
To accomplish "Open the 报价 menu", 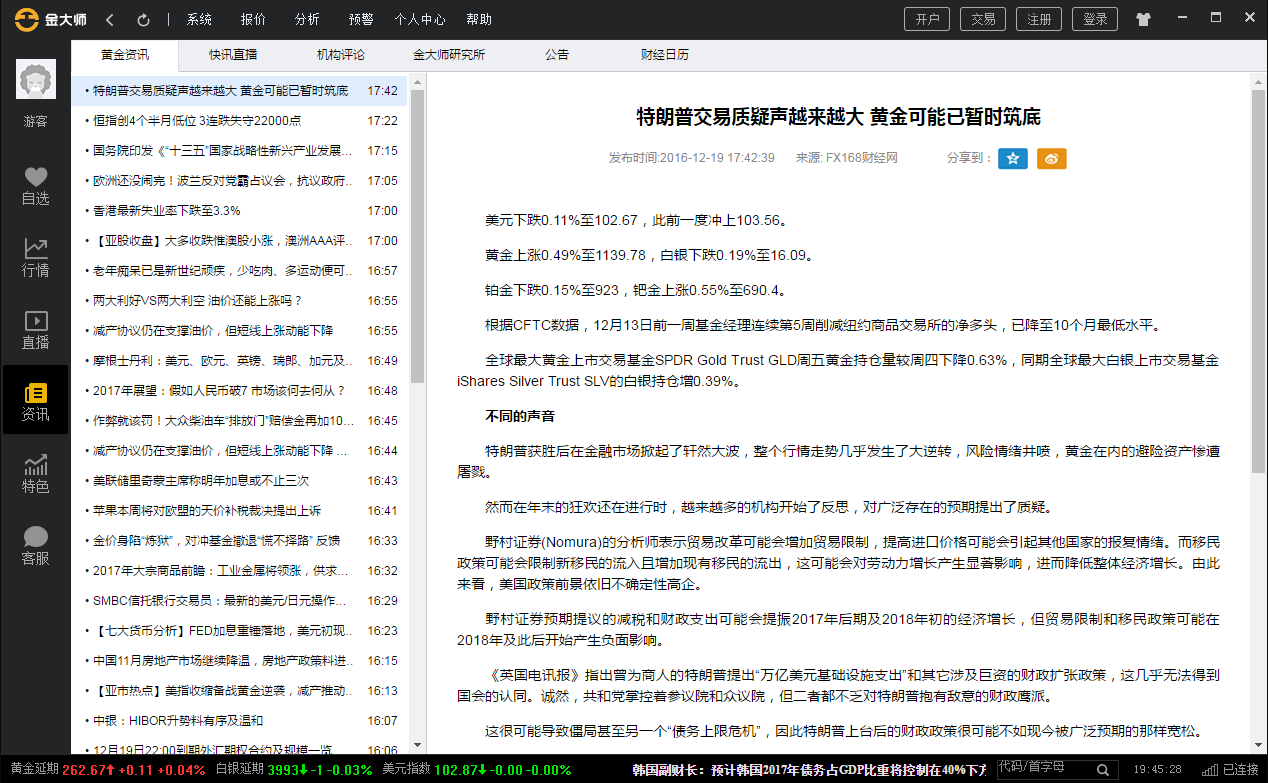I will click(x=254, y=20).
